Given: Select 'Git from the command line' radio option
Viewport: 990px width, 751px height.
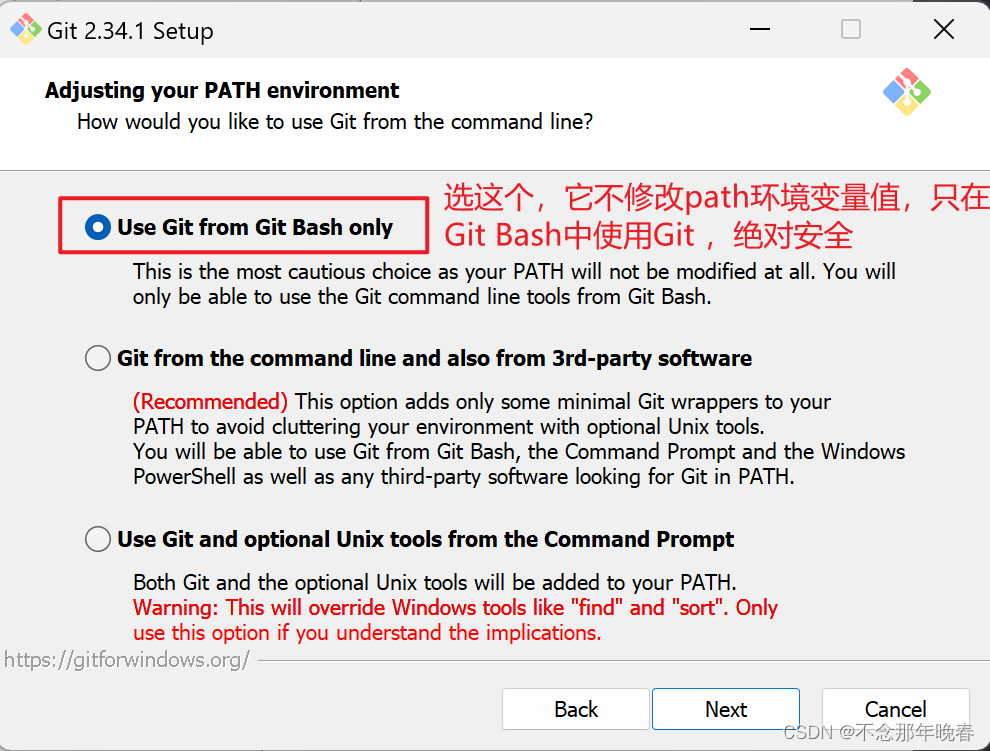Looking at the screenshot, I should click(98, 358).
